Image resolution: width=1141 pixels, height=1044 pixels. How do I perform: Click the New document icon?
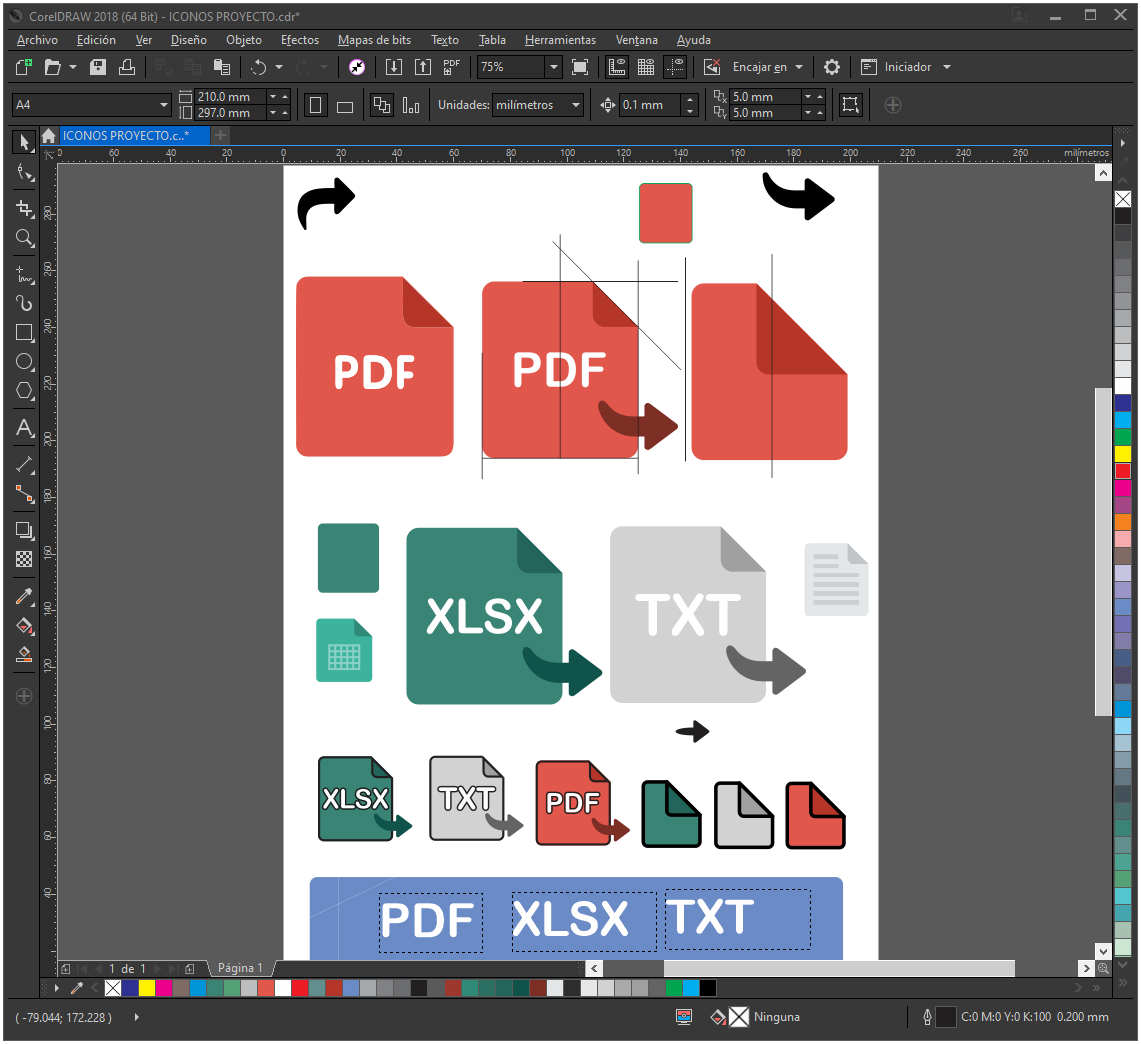pyautogui.click(x=23, y=67)
